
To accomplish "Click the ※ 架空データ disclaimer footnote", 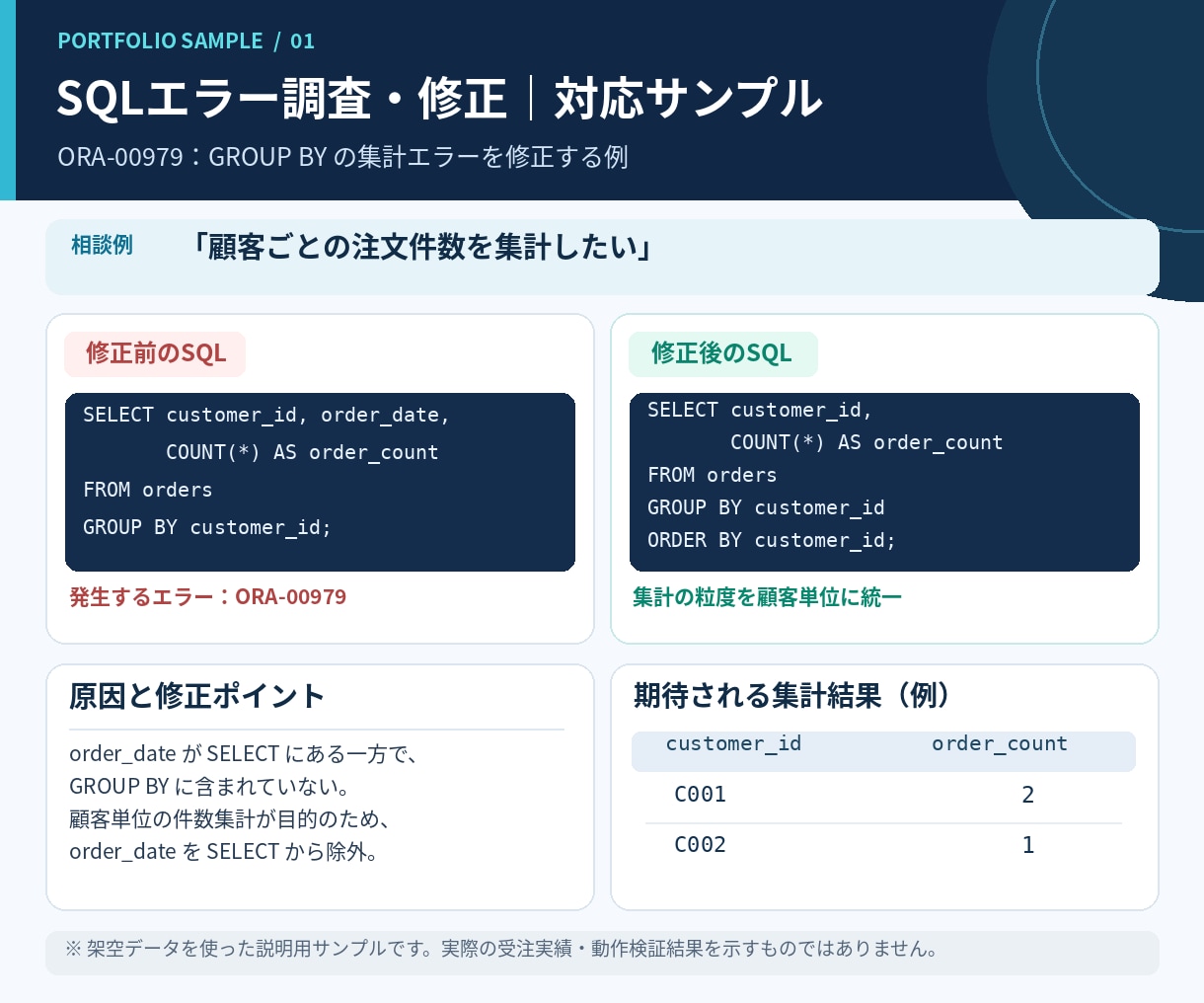I will (x=501, y=949).
